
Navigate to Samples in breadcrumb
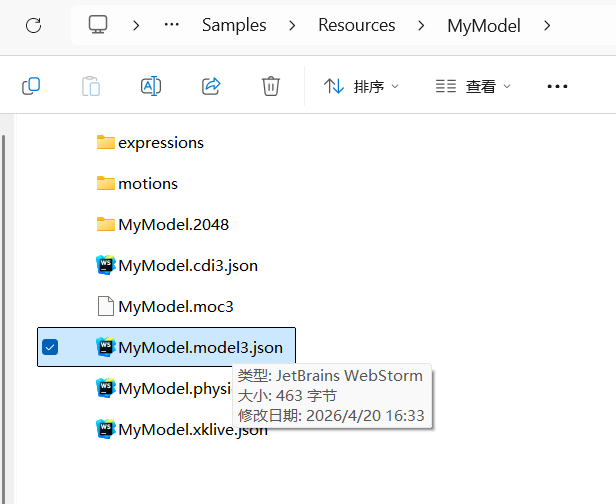click(x=234, y=25)
